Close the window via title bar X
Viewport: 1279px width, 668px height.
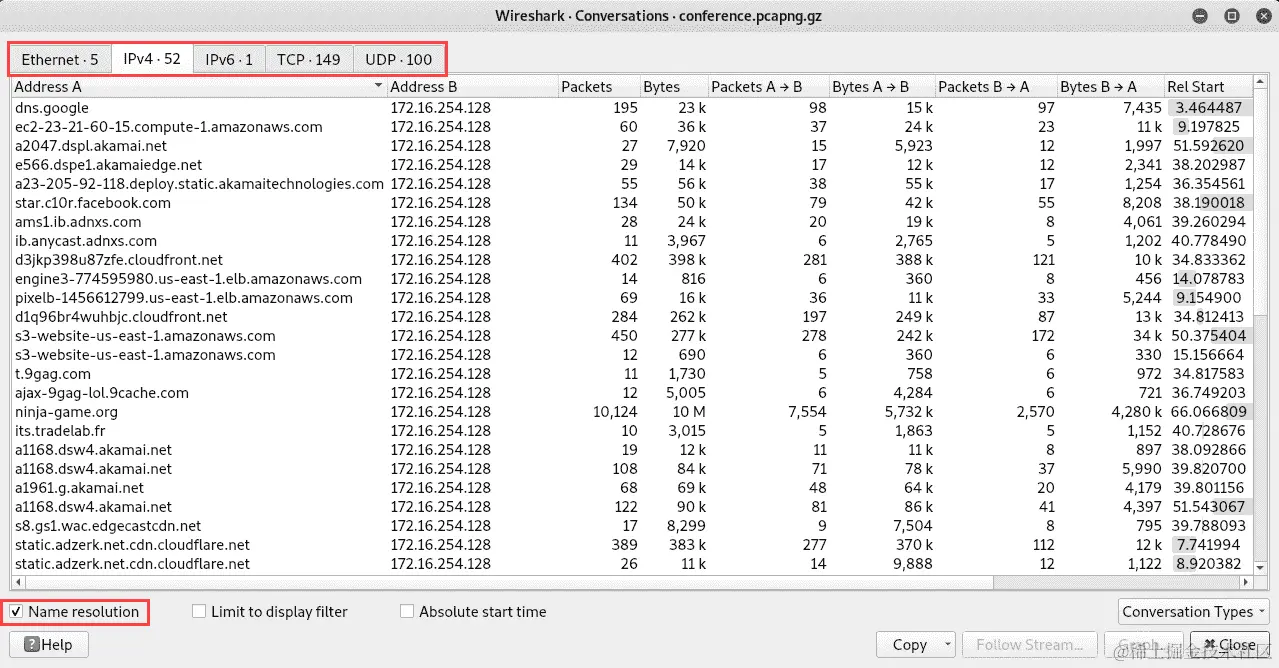(1262, 16)
